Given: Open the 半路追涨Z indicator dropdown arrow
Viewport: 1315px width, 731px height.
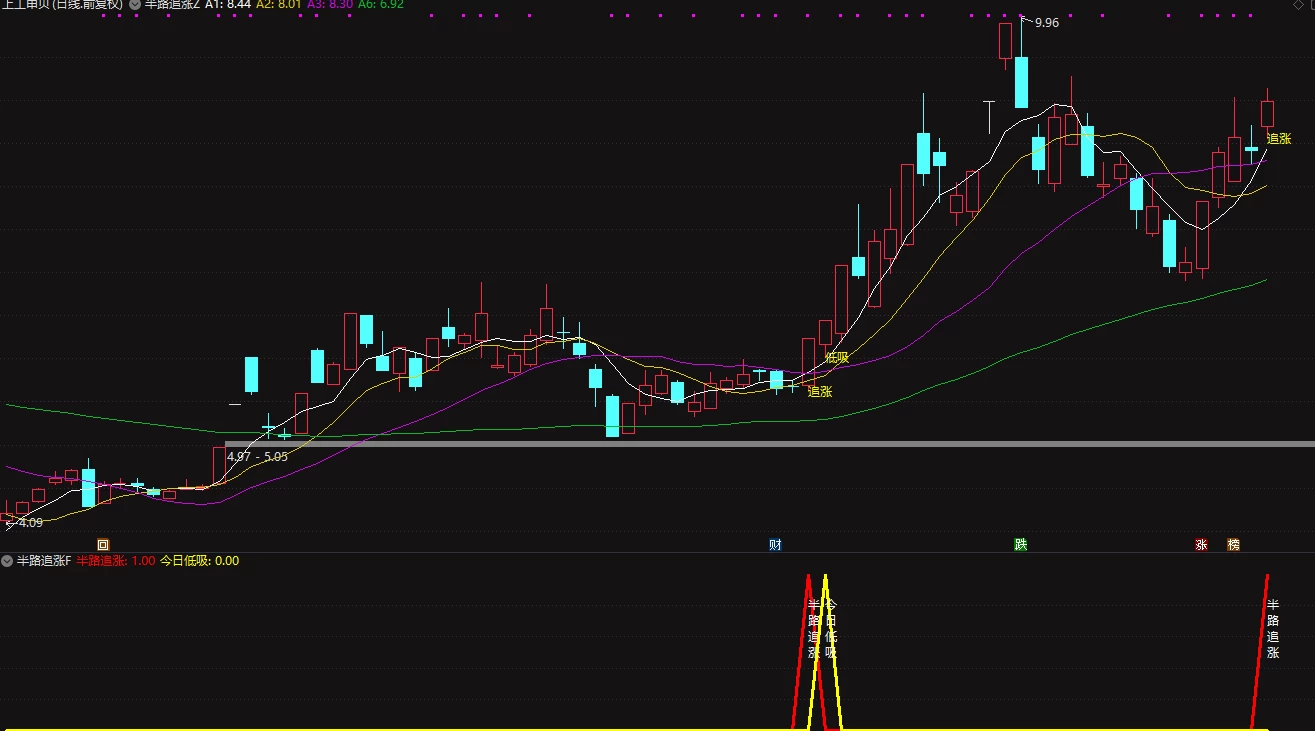Looking at the screenshot, I should point(135,4).
